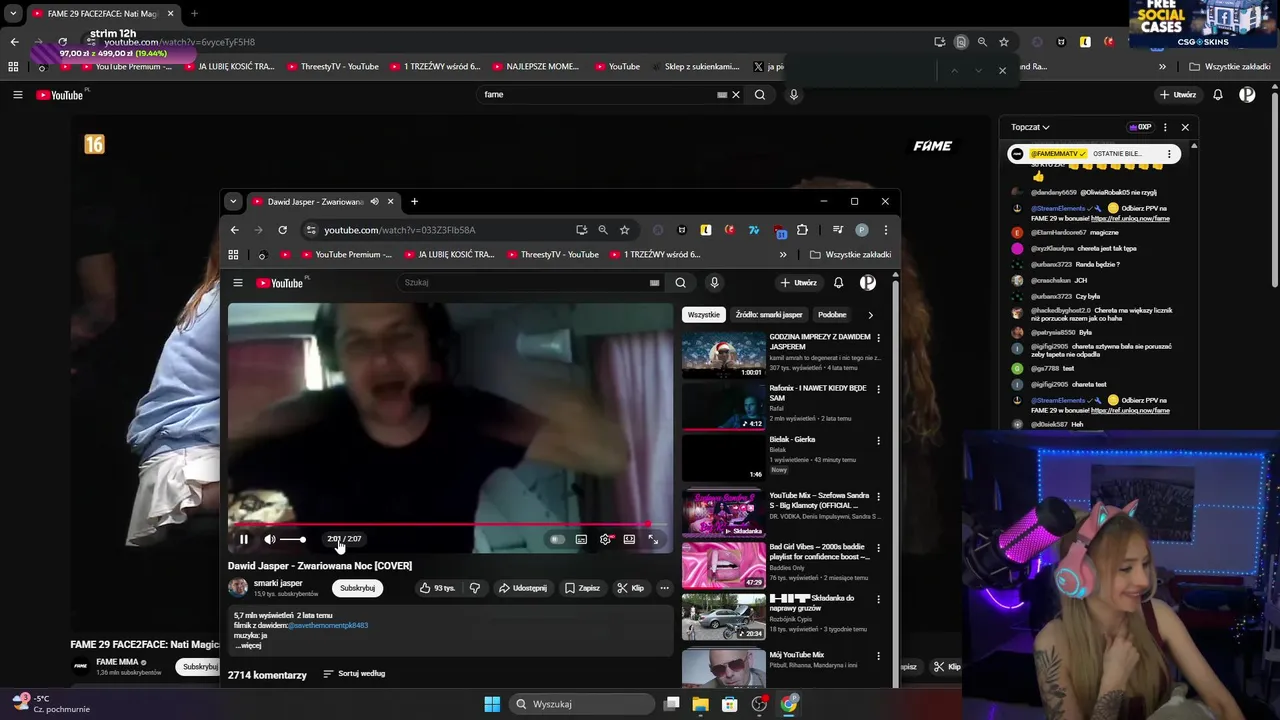Click the Szukaj search field

click(523, 283)
